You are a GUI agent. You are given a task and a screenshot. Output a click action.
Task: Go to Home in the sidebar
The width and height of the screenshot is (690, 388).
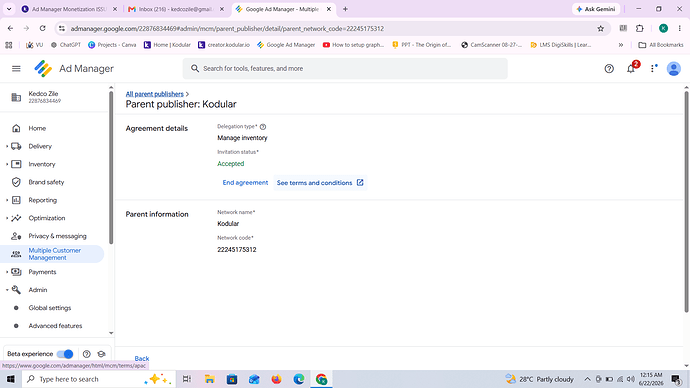pyautogui.click(x=37, y=128)
